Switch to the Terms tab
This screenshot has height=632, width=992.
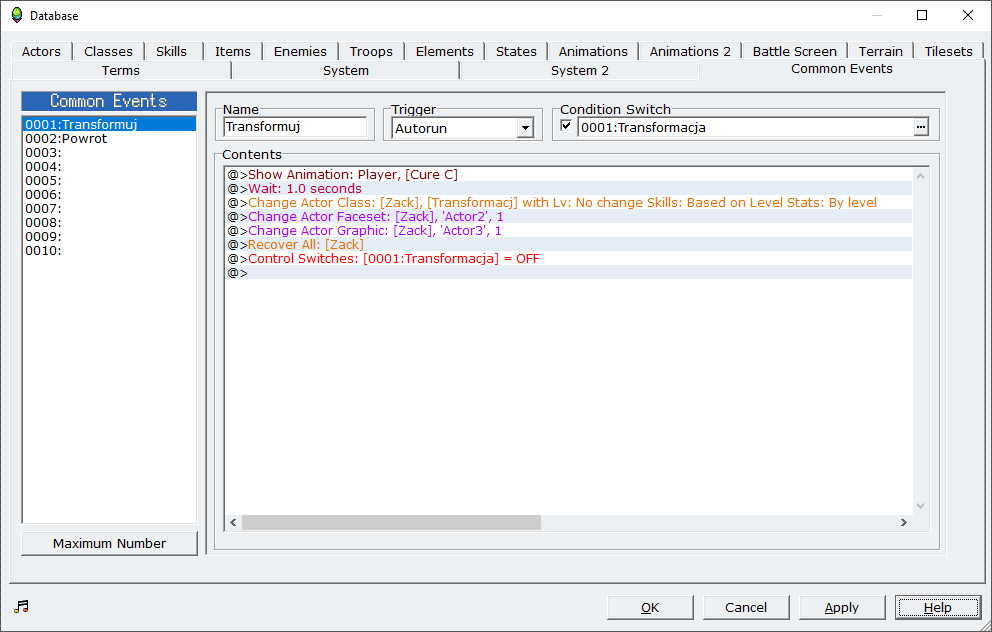point(121,70)
